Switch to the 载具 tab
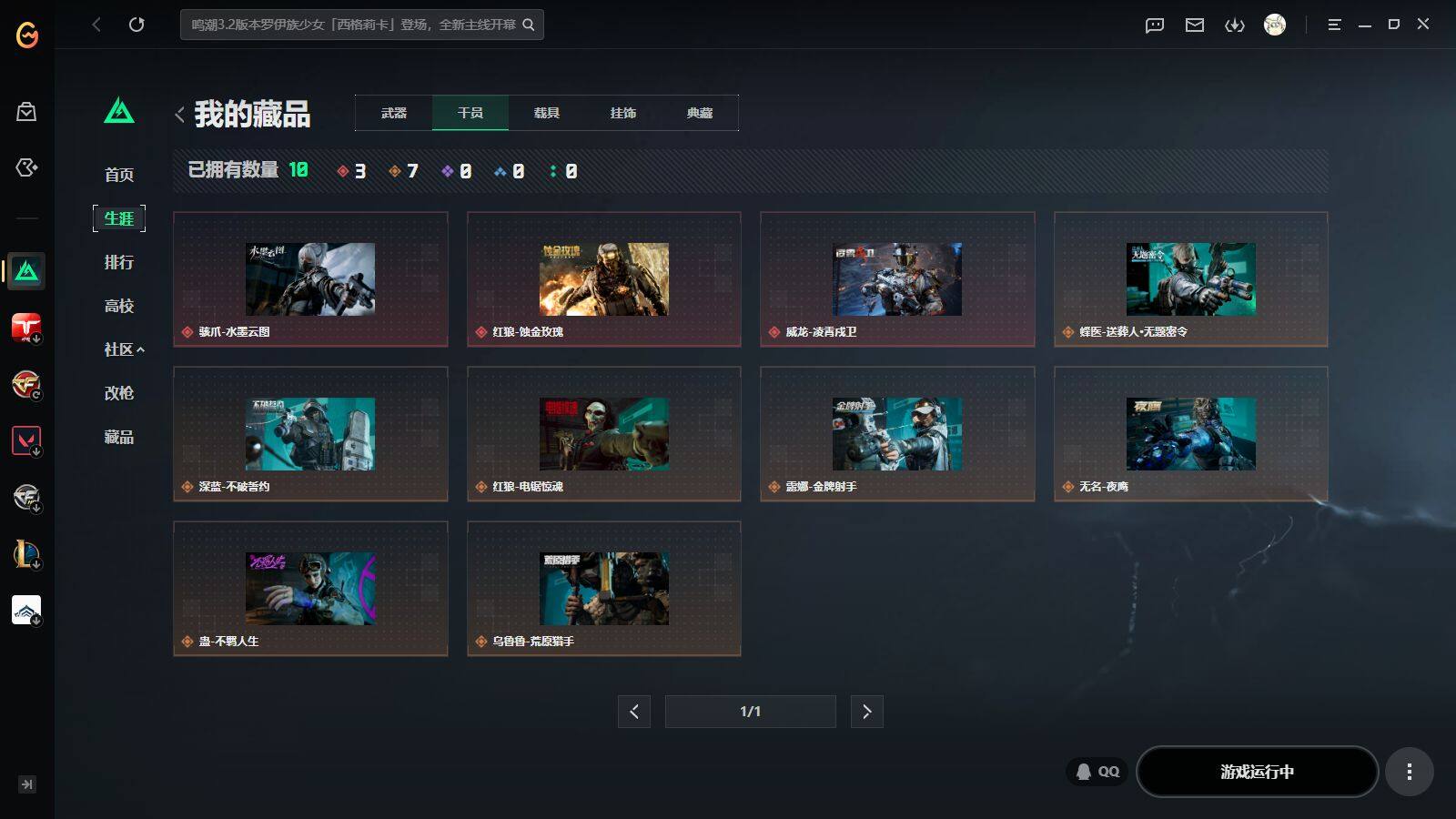The width and height of the screenshot is (1456, 819). 547,113
